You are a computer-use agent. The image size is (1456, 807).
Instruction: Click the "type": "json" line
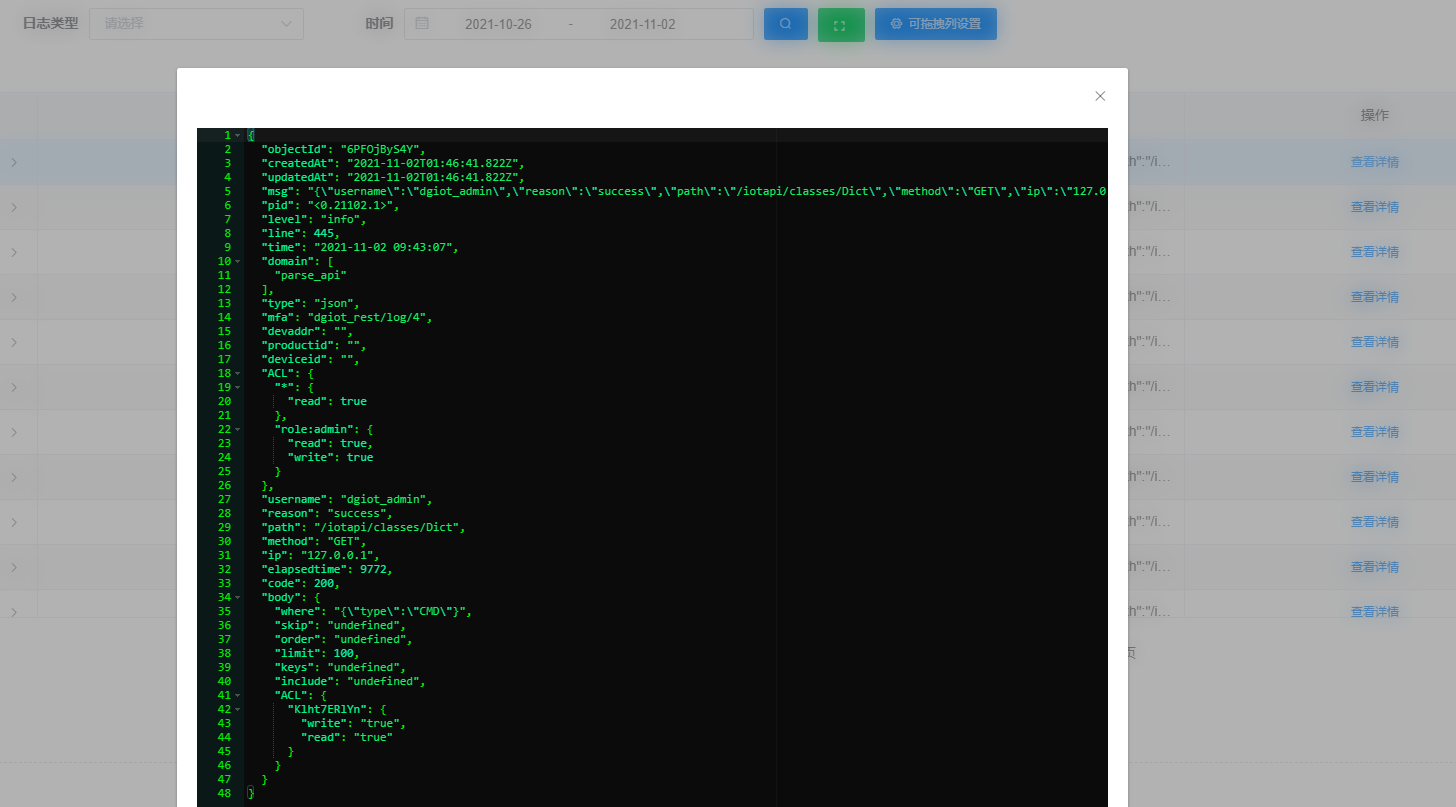tap(310, 303)
